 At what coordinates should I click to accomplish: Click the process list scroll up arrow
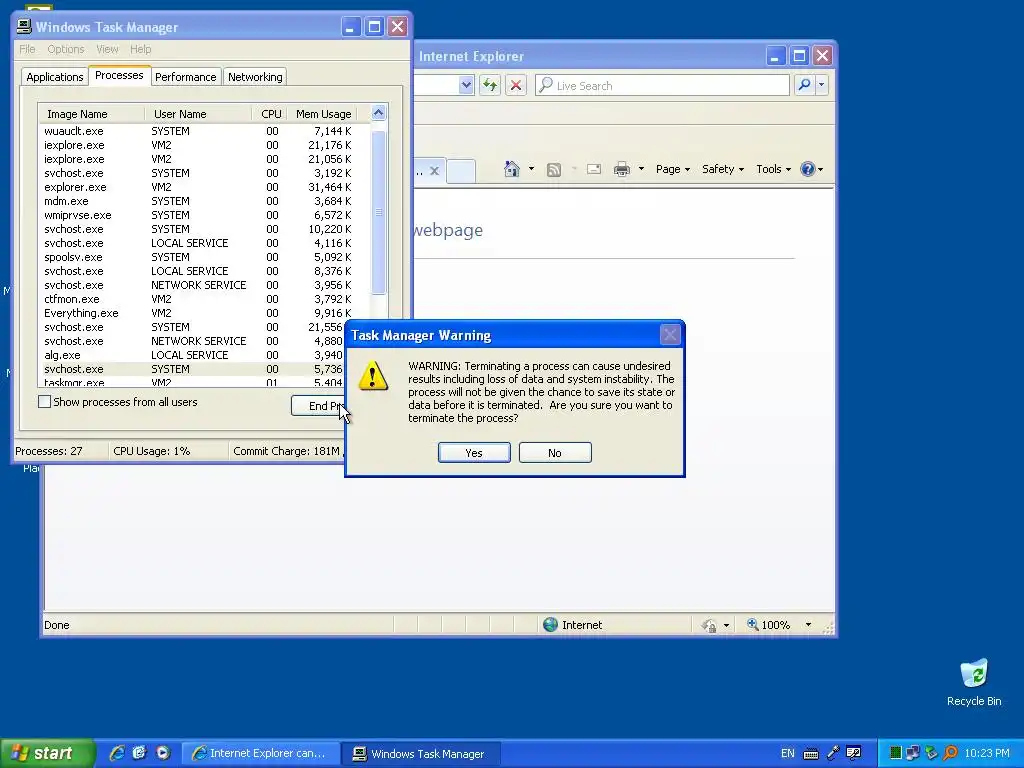(379, 113)
